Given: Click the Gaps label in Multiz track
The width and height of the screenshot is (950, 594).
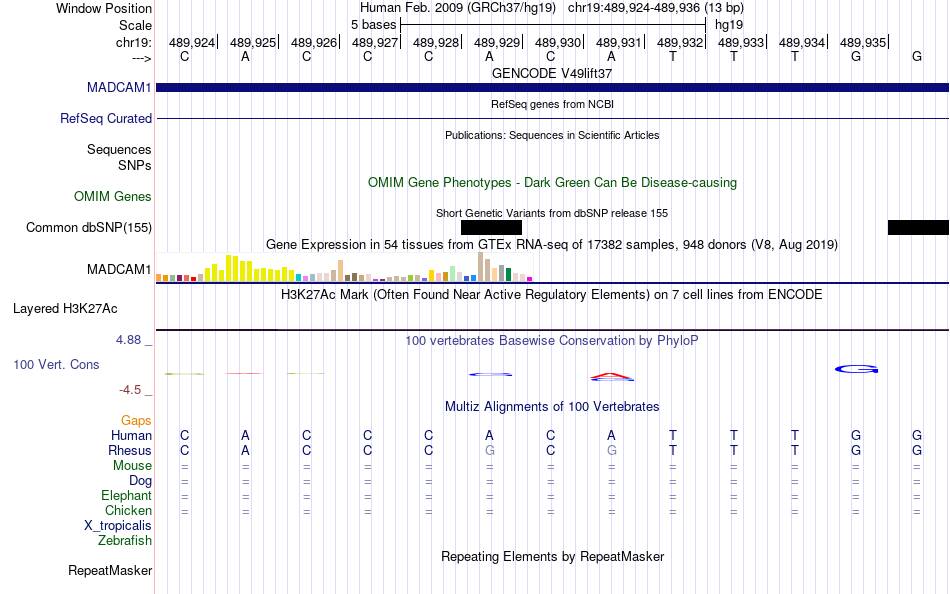Looking at the screenshot, I should tap(136, 421).
